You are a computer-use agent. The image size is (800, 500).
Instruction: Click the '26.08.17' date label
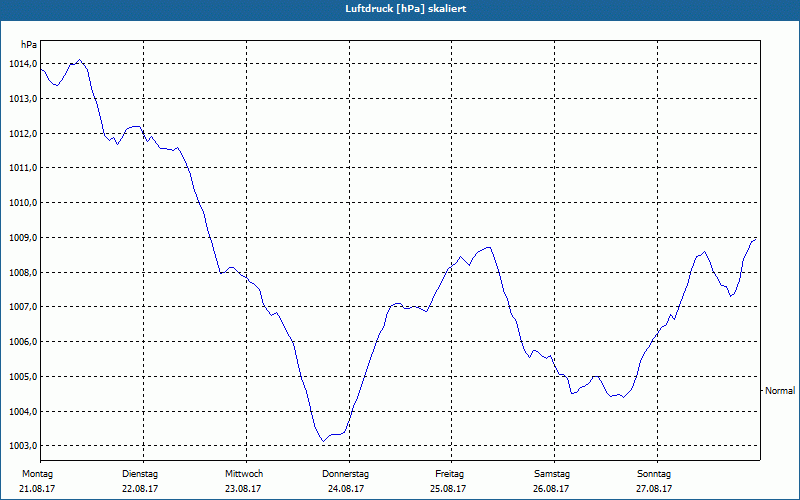pyautogui.click(x=551, y=489)
